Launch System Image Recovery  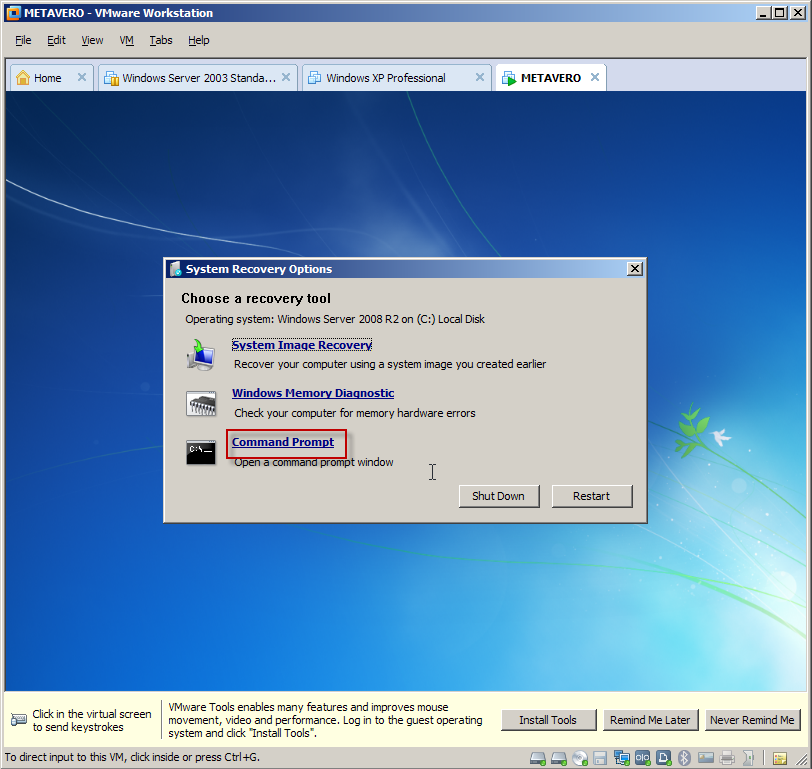[x=302, y=345]
